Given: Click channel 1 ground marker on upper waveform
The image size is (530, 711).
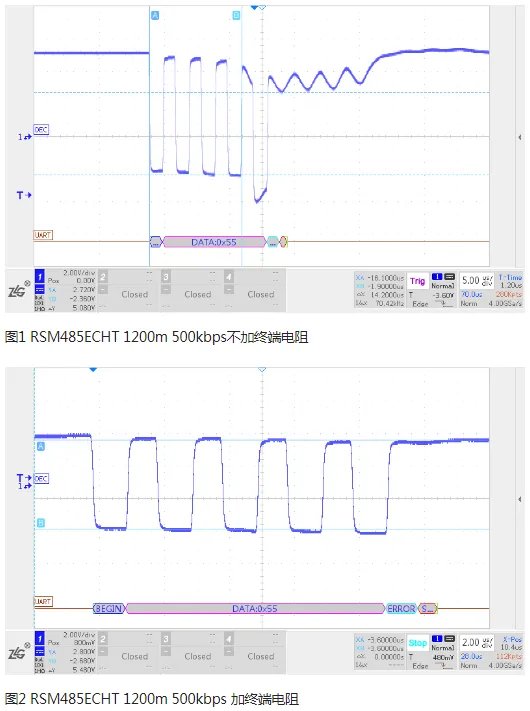Looking at the screenshot, I should [x=24, y=136].
